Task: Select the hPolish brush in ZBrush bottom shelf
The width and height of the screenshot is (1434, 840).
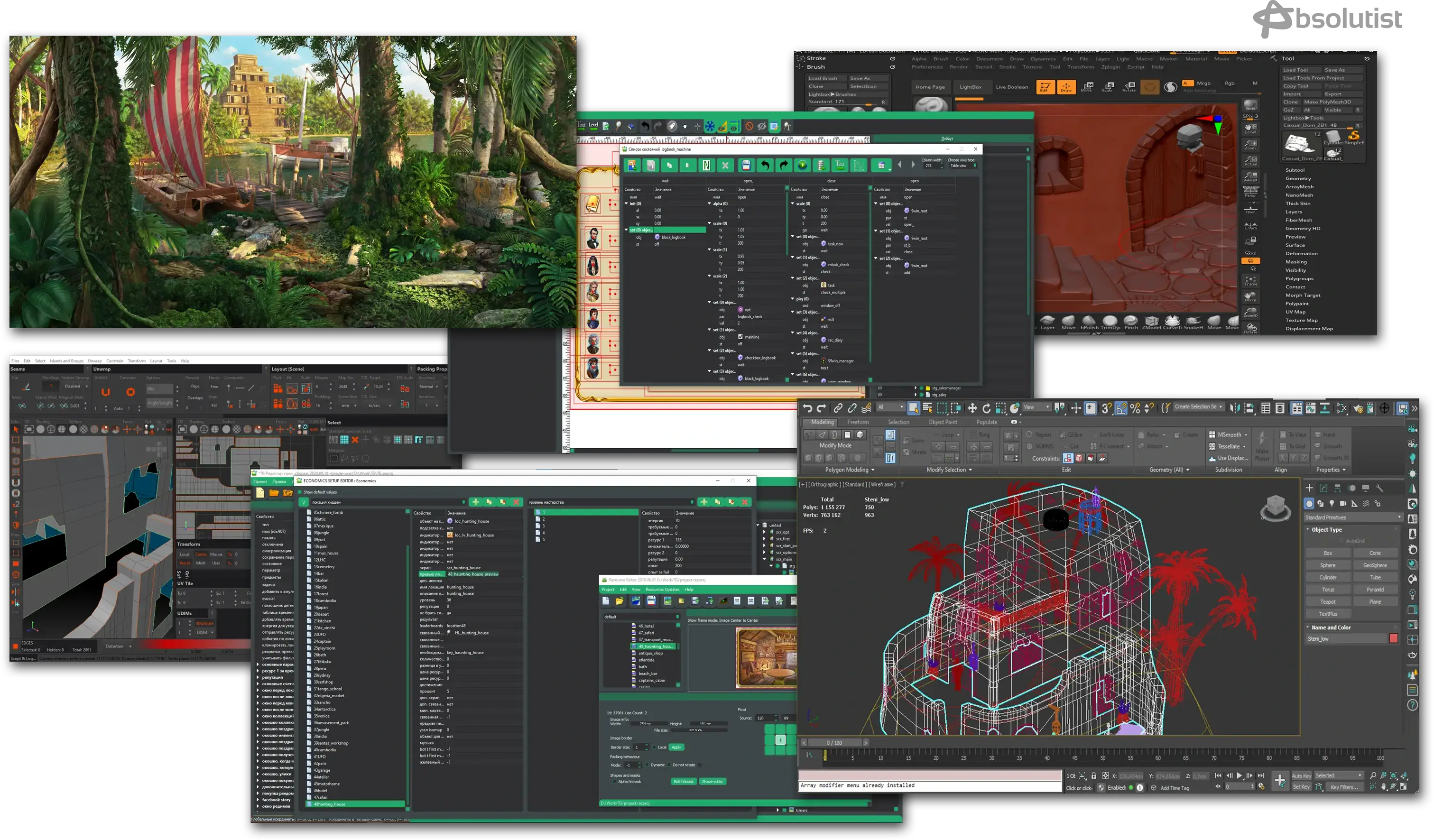Action: (x=1089, y=323)
